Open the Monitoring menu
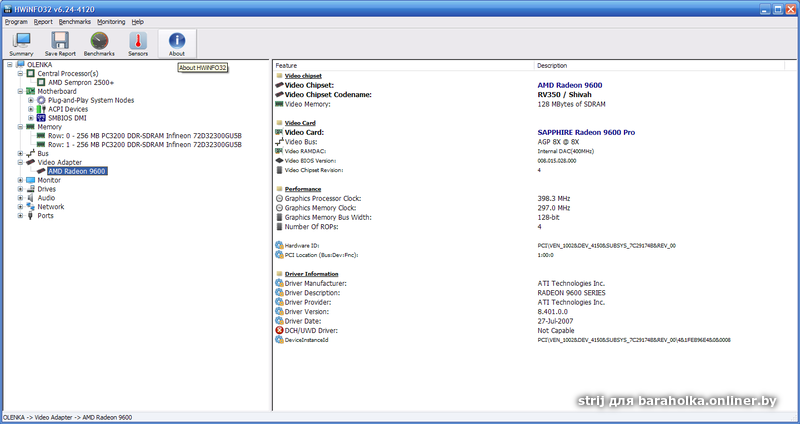This screenshot has height=424, width=800. tap(111, 22)
